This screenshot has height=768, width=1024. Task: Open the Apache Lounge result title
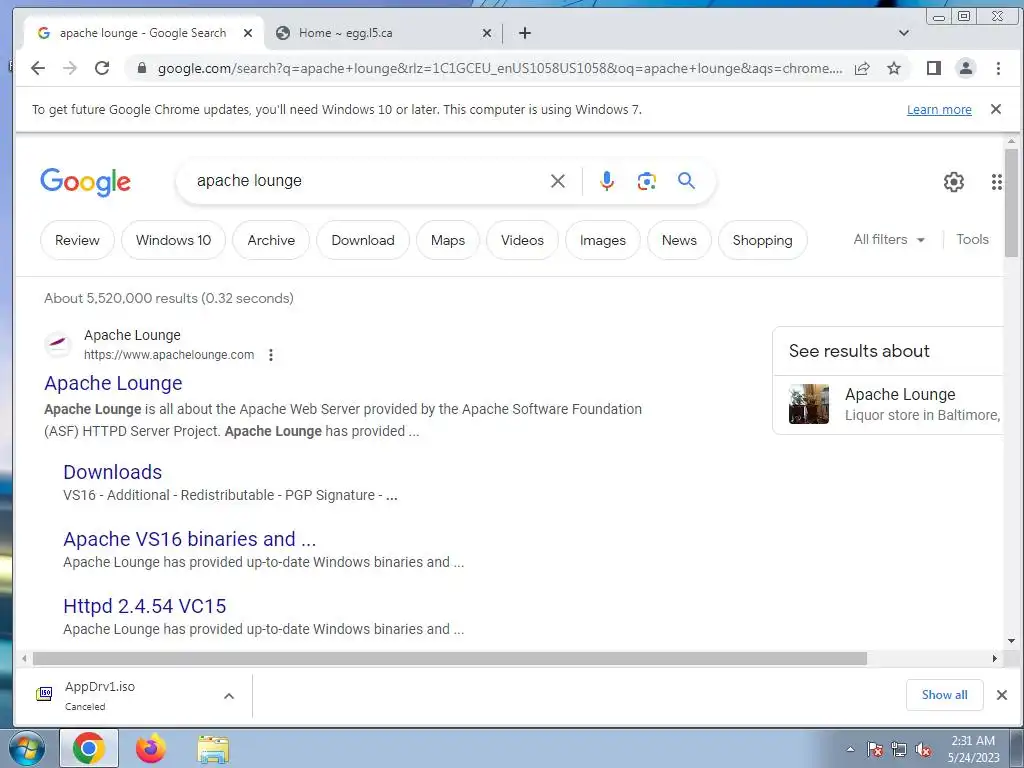click(113, 383)
